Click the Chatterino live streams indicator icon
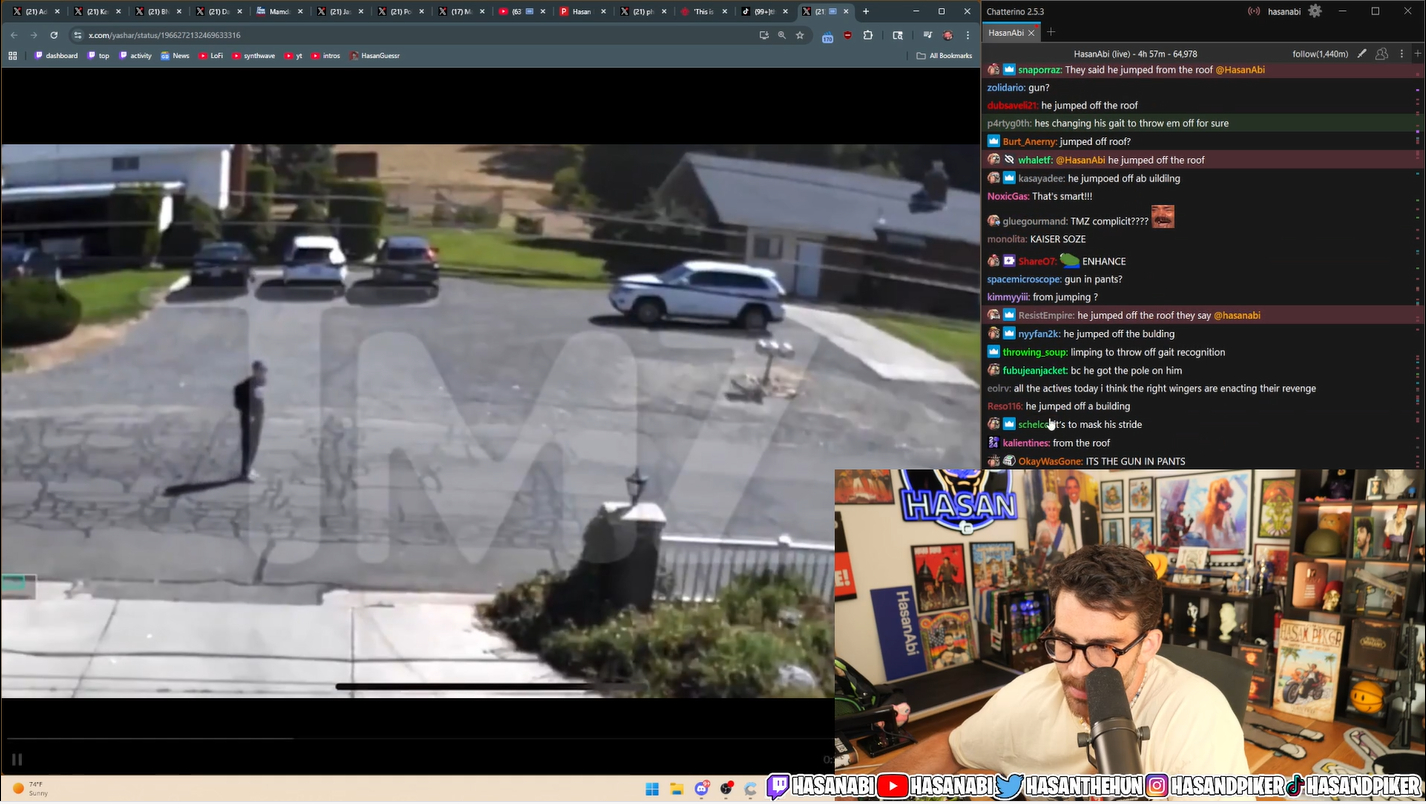The image size is (1426, 804). [1253, 11]
